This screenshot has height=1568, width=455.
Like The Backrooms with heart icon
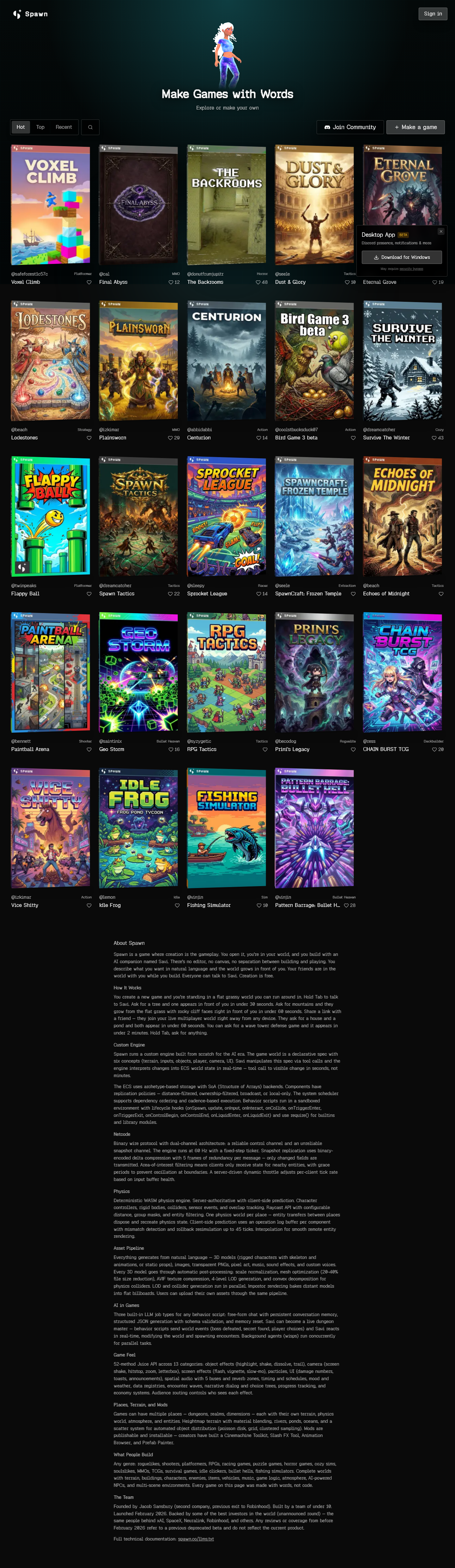pos(258,283)
